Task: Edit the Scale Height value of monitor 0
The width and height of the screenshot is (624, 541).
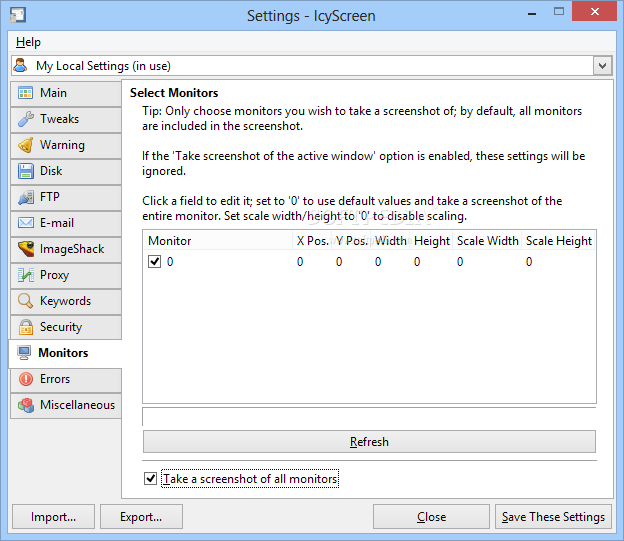Action: coord(529,262)
